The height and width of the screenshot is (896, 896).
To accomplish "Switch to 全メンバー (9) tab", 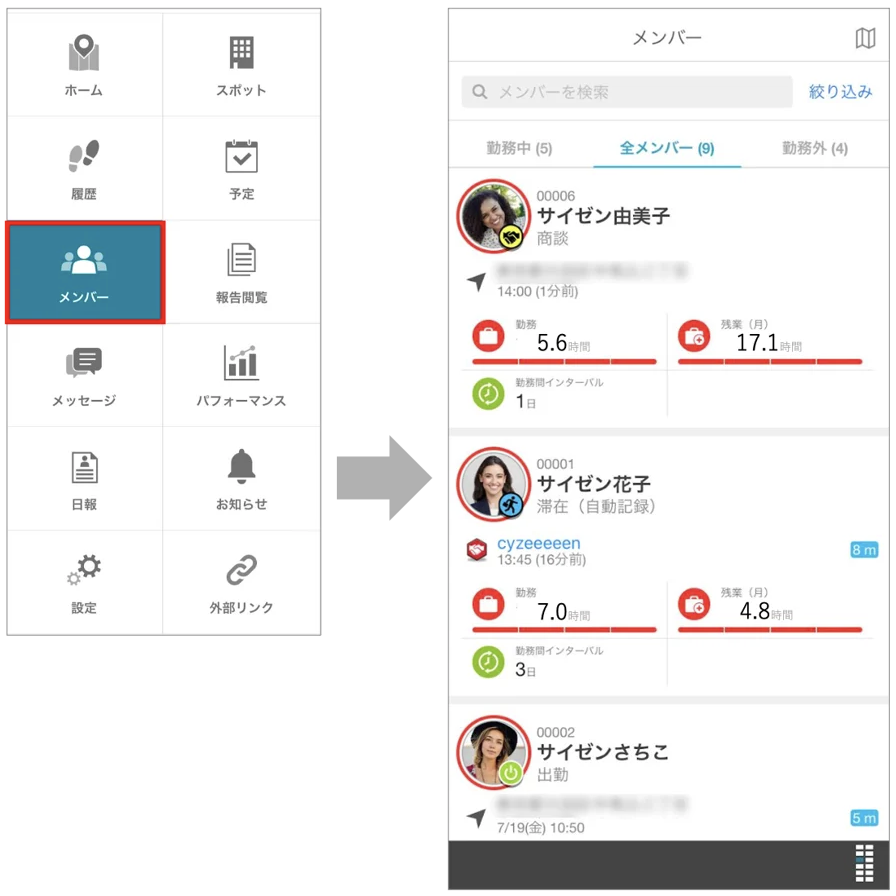I will (667, 149).
